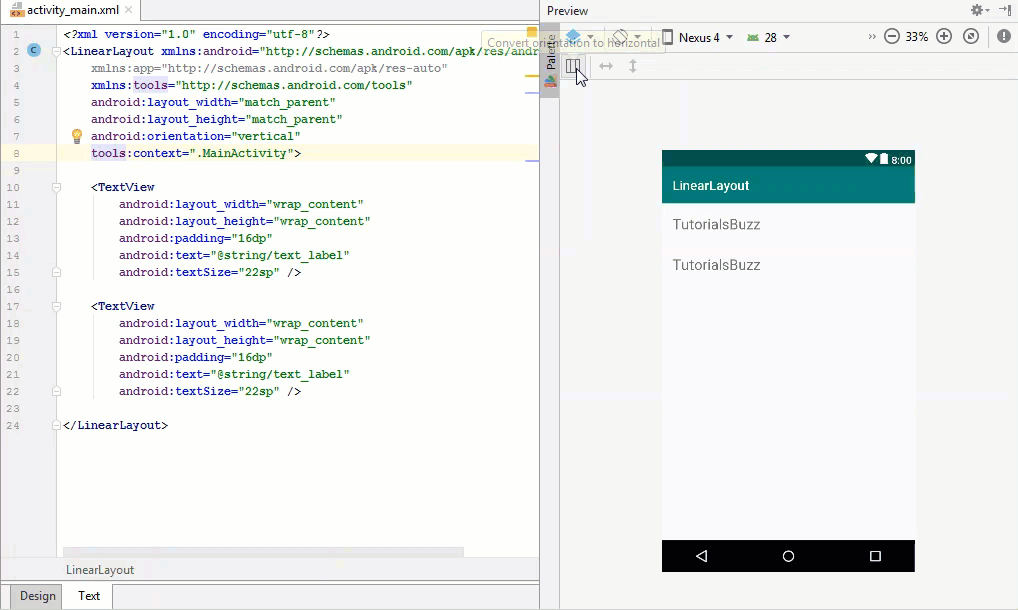Click the horizontal stretch resize icon

(x=606, y=66)
